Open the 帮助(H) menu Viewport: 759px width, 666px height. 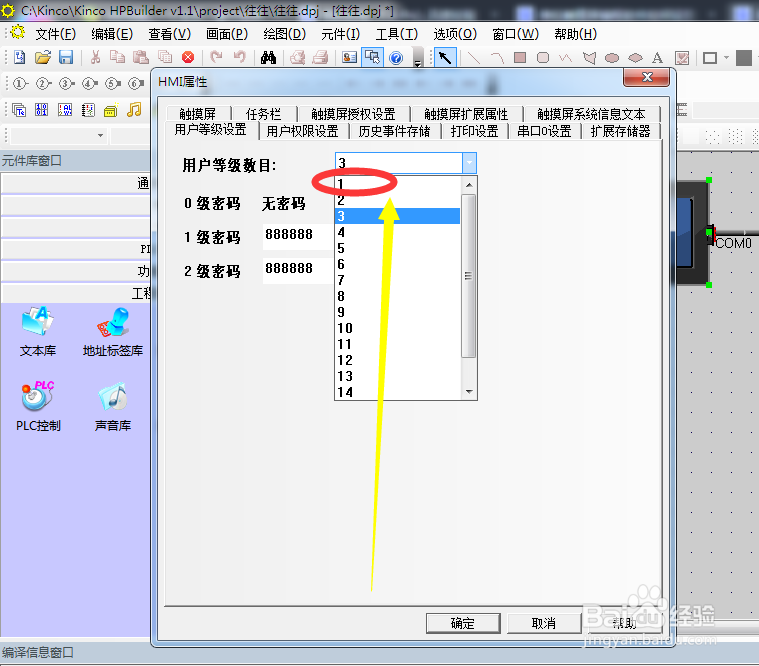[x=576, y=34]
